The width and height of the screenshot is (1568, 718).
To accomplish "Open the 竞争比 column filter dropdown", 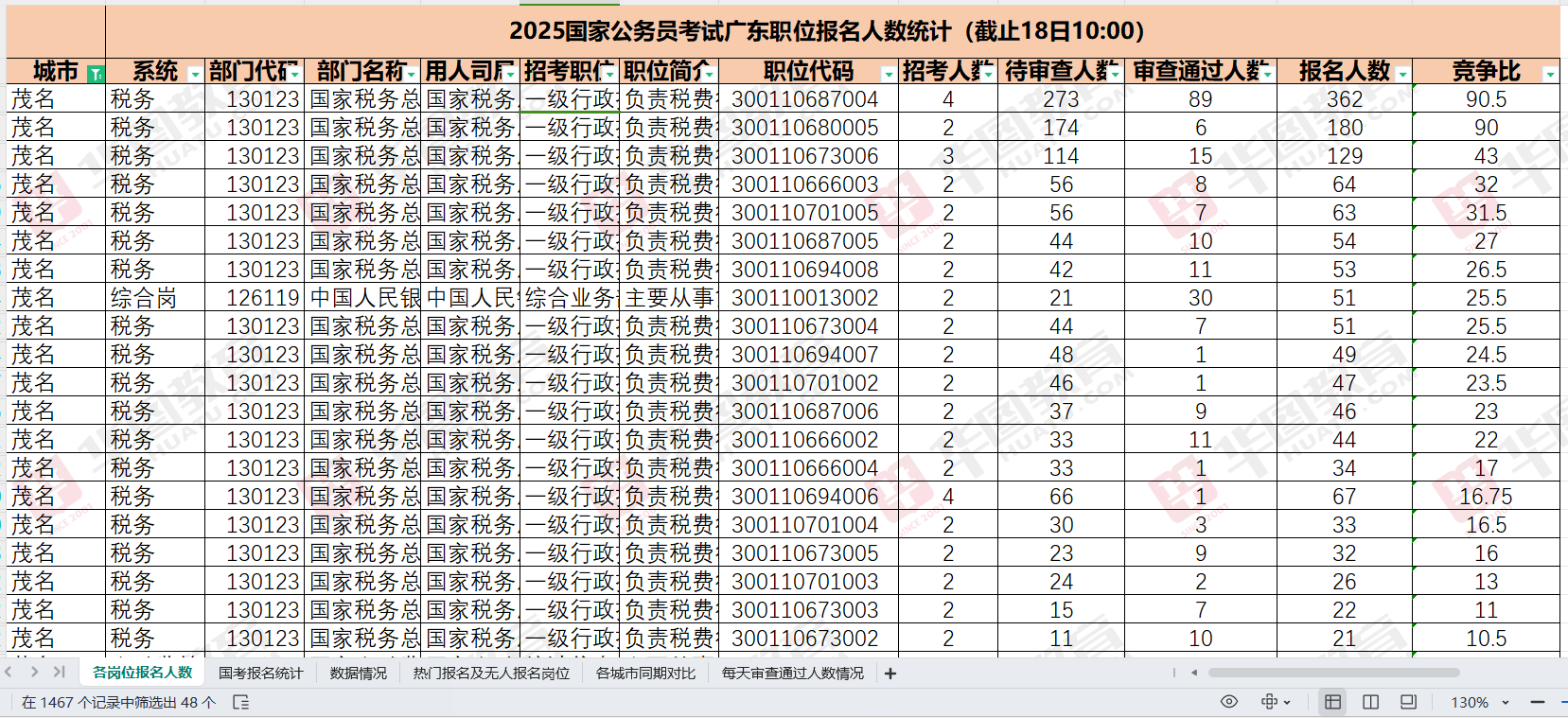I will pyautogui.click(x=1550, y=74).
